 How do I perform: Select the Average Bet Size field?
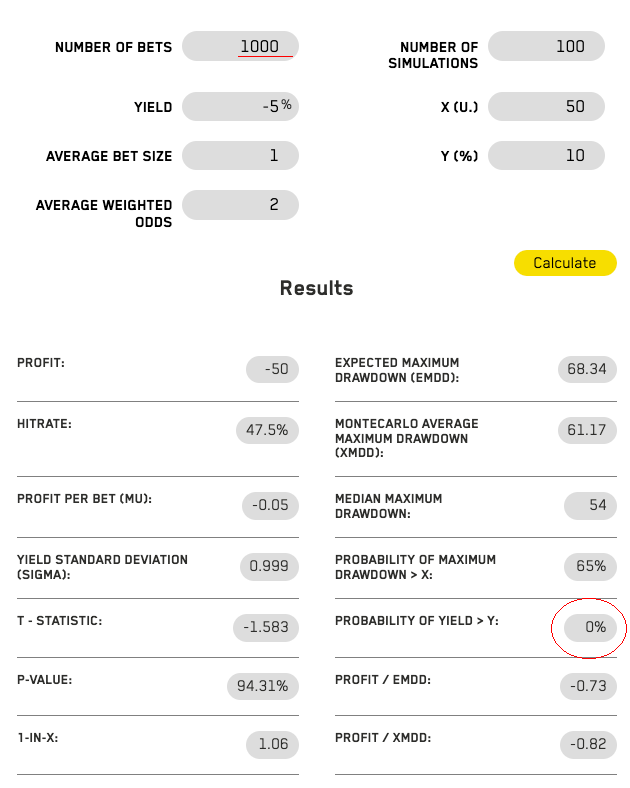click(241, 155)
